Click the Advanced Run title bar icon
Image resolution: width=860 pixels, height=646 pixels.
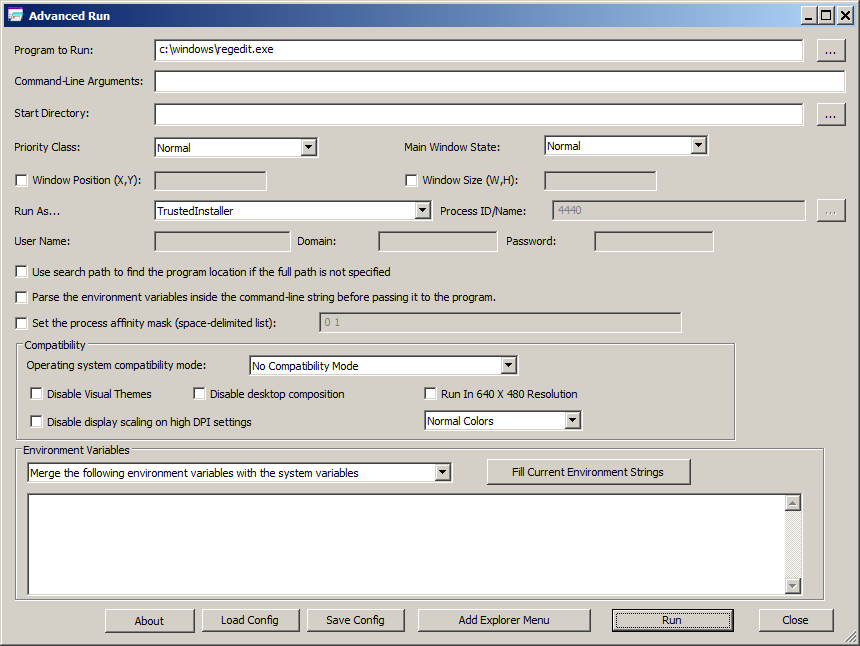[x=15, y=15]
